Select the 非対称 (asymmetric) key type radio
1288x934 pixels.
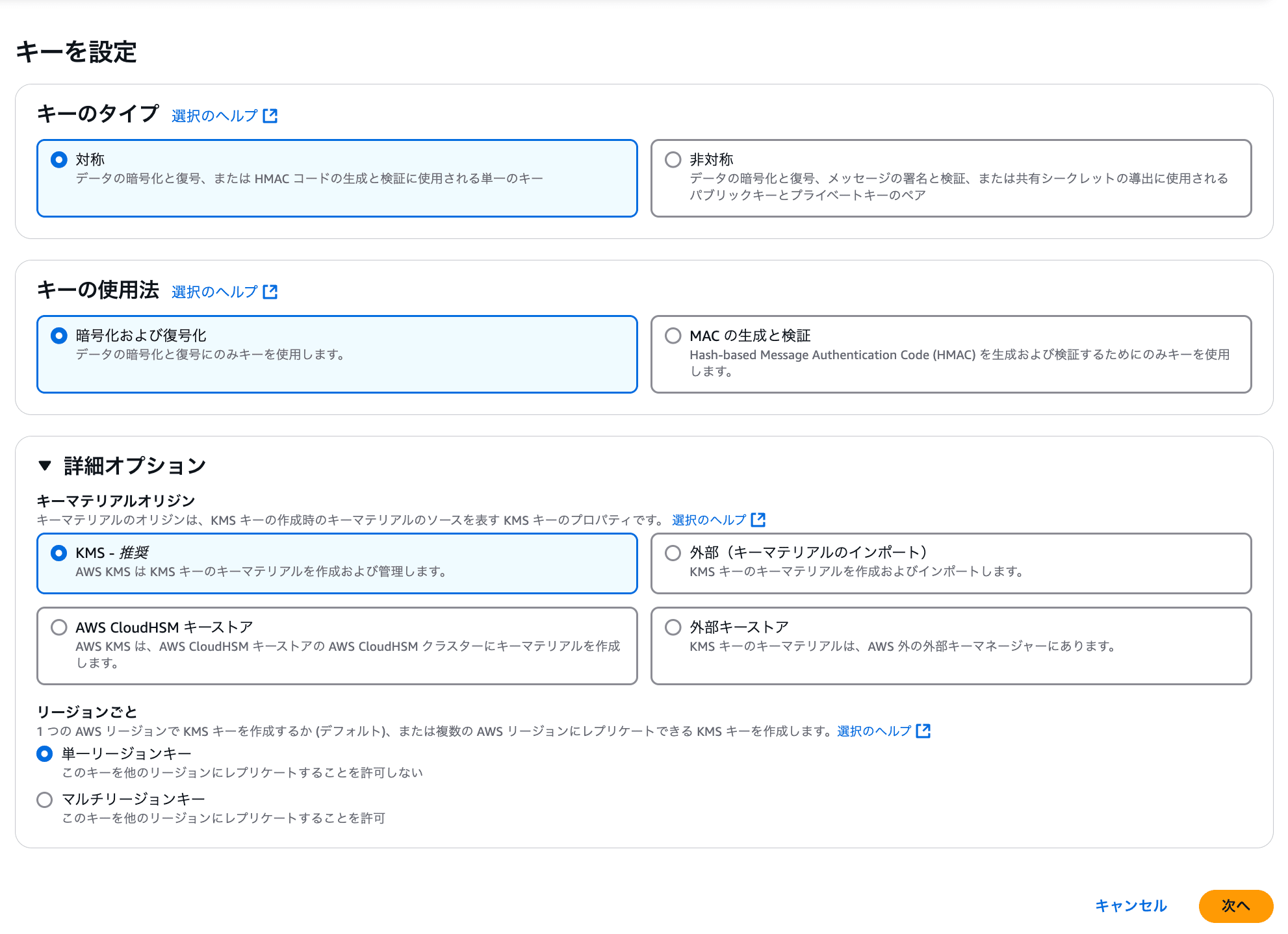coord(673,160)
